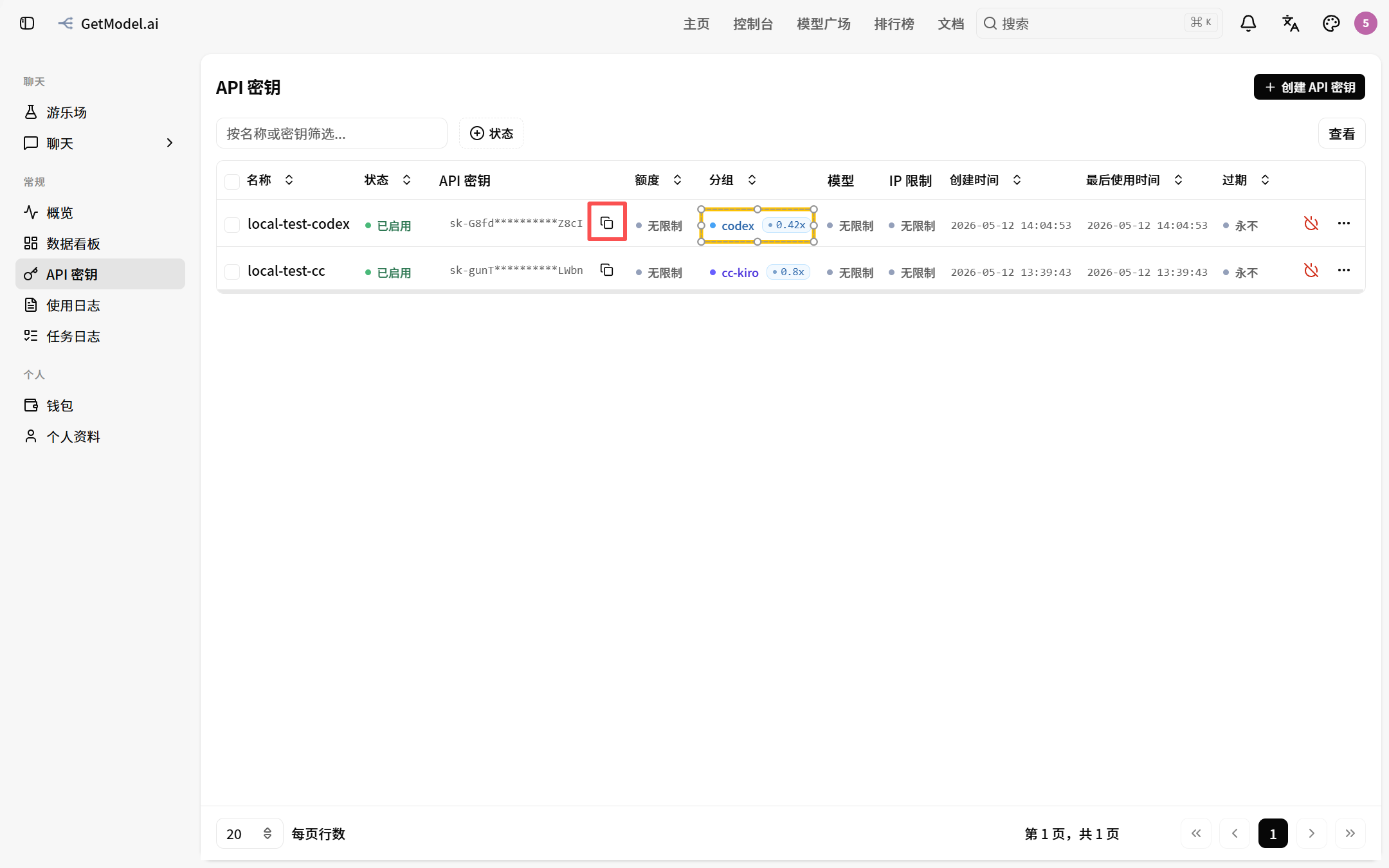The height and width of the screenshot is (868, 1389).
Task: Toggle the sidebar panel icon
Action: point(27,24)
